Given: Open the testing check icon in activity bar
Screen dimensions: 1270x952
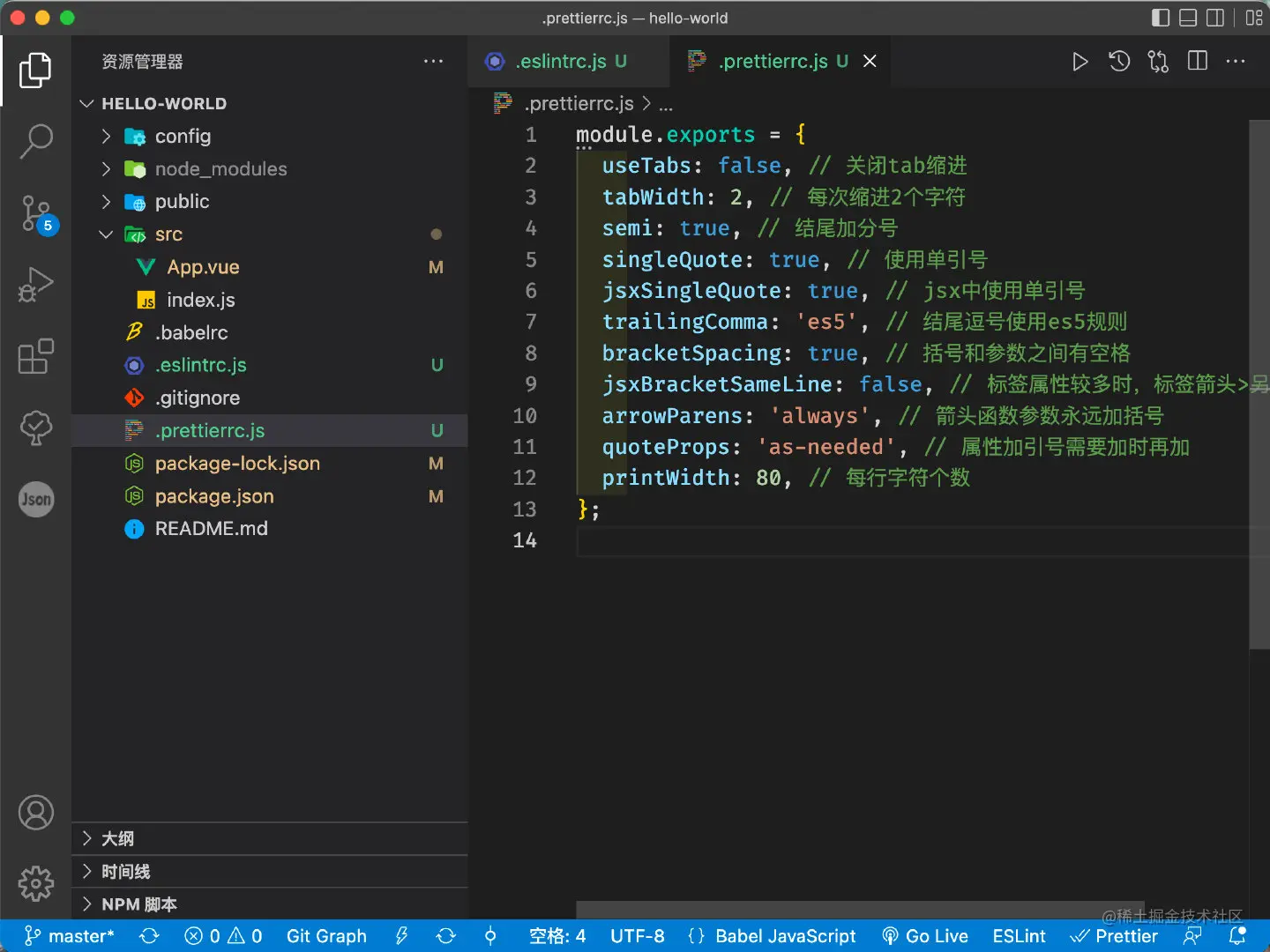Looking at the screenshot, I should [35, 428].
